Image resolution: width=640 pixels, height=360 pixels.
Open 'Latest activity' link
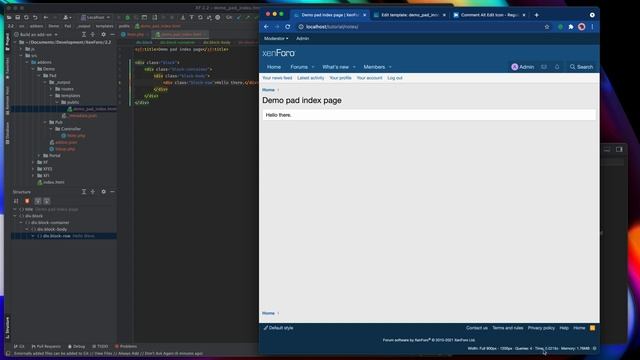point(311,78)
